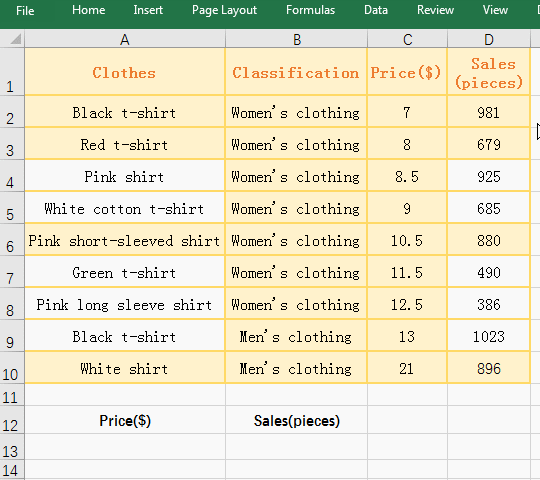Screen dimensions: 540x480
Task: Select row 9 header
Action: (x=12, y=336)
